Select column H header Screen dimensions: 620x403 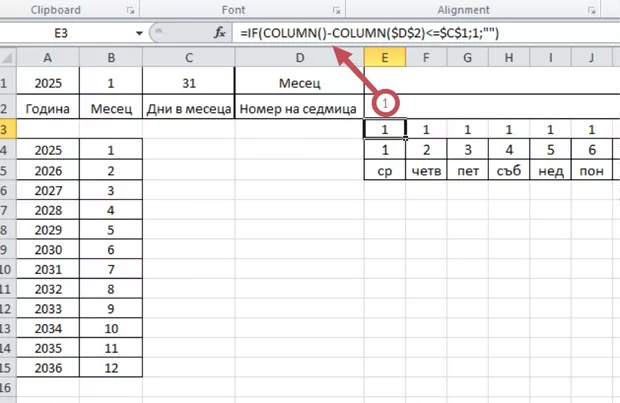click(509, 58)
